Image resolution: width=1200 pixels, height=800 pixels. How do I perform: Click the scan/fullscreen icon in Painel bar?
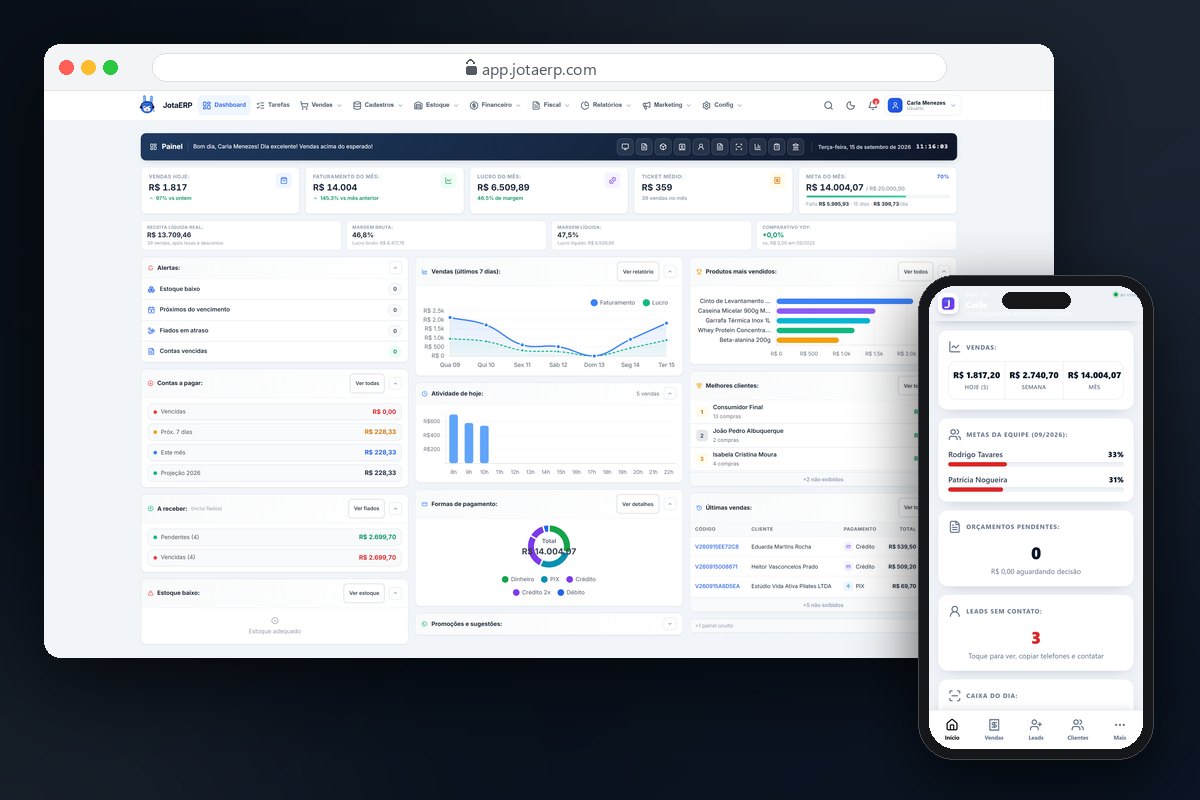tap(739, 147)
